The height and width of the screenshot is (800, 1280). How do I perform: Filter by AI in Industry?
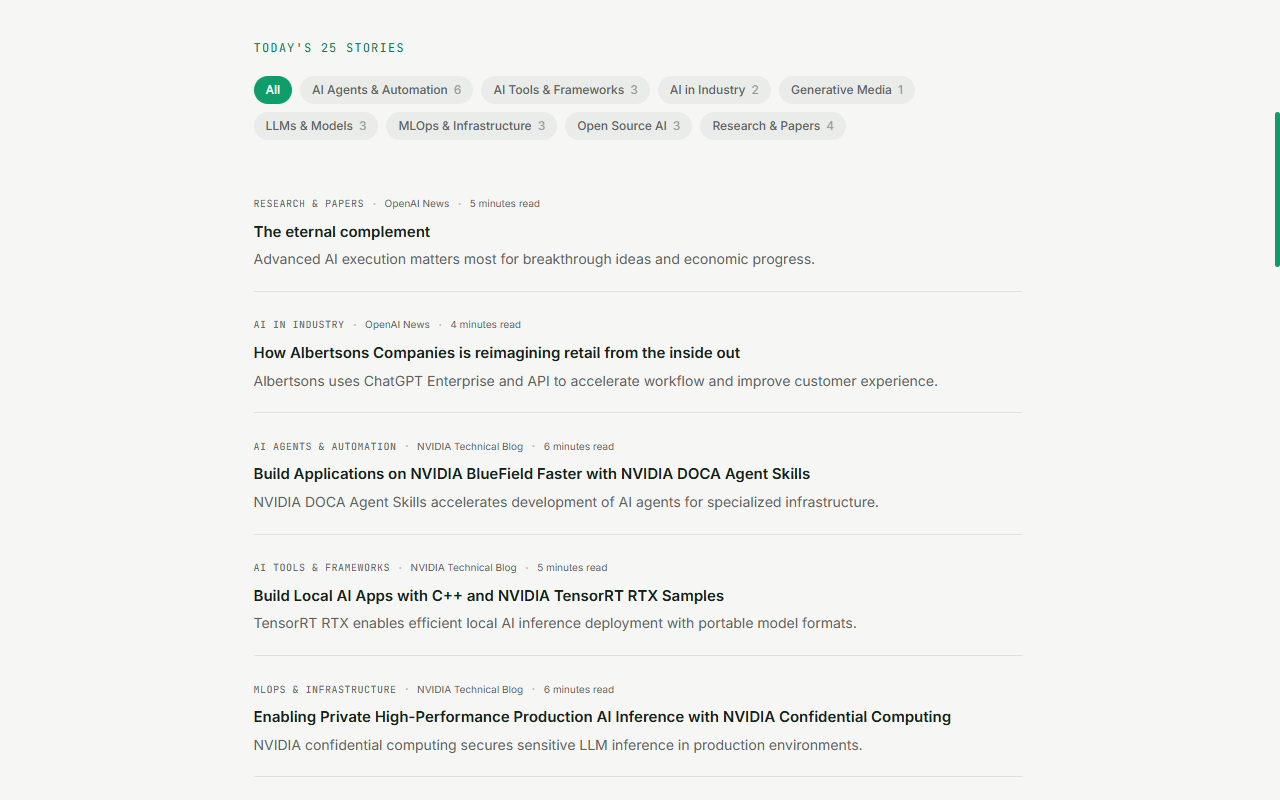714,90
